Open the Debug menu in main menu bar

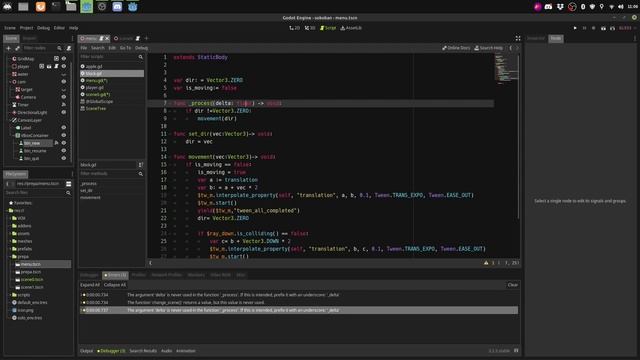pos(43,28)
